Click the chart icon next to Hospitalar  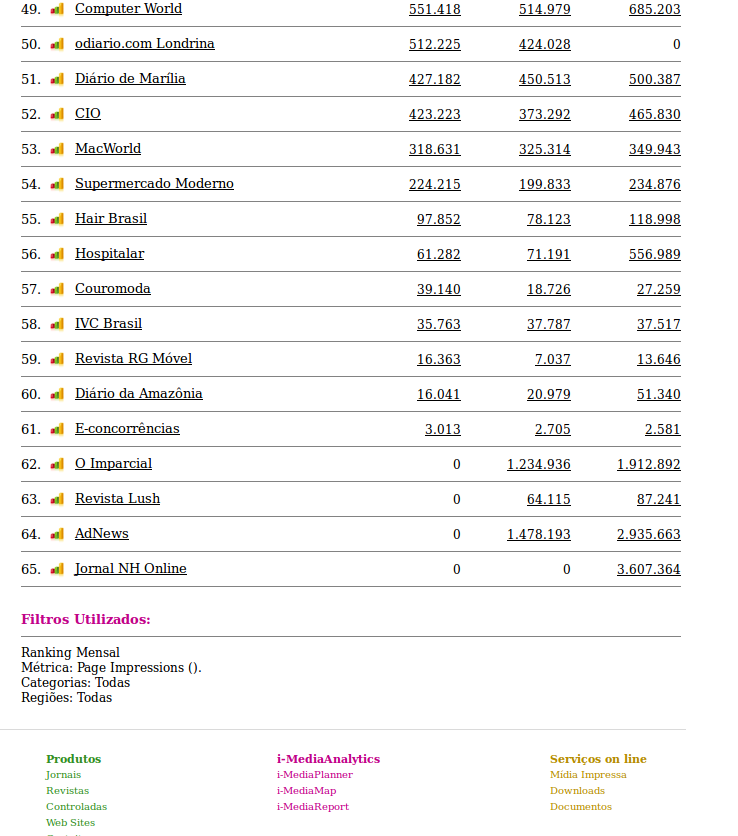click(x=57, y=254)
